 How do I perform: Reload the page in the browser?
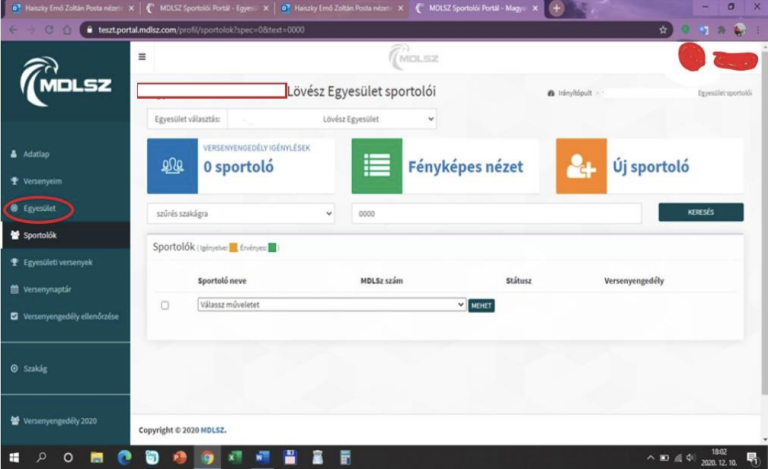(50, 30)
